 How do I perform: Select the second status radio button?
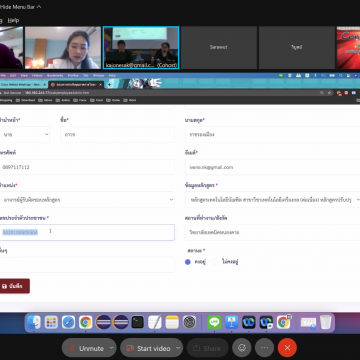(215, 262)
